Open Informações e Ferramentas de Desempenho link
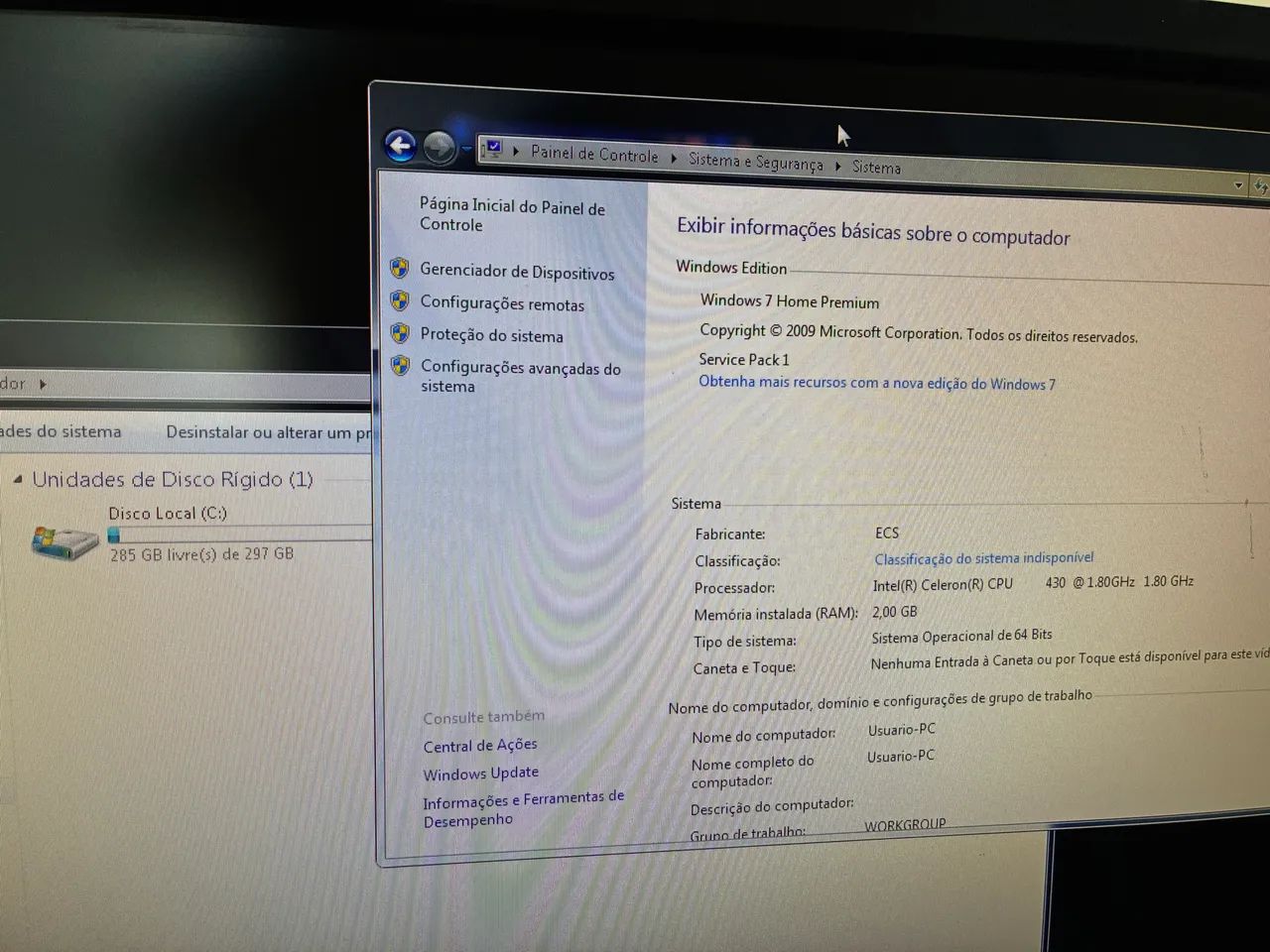This screenshot has width=1270, height=952. click(x=523, y=809)
